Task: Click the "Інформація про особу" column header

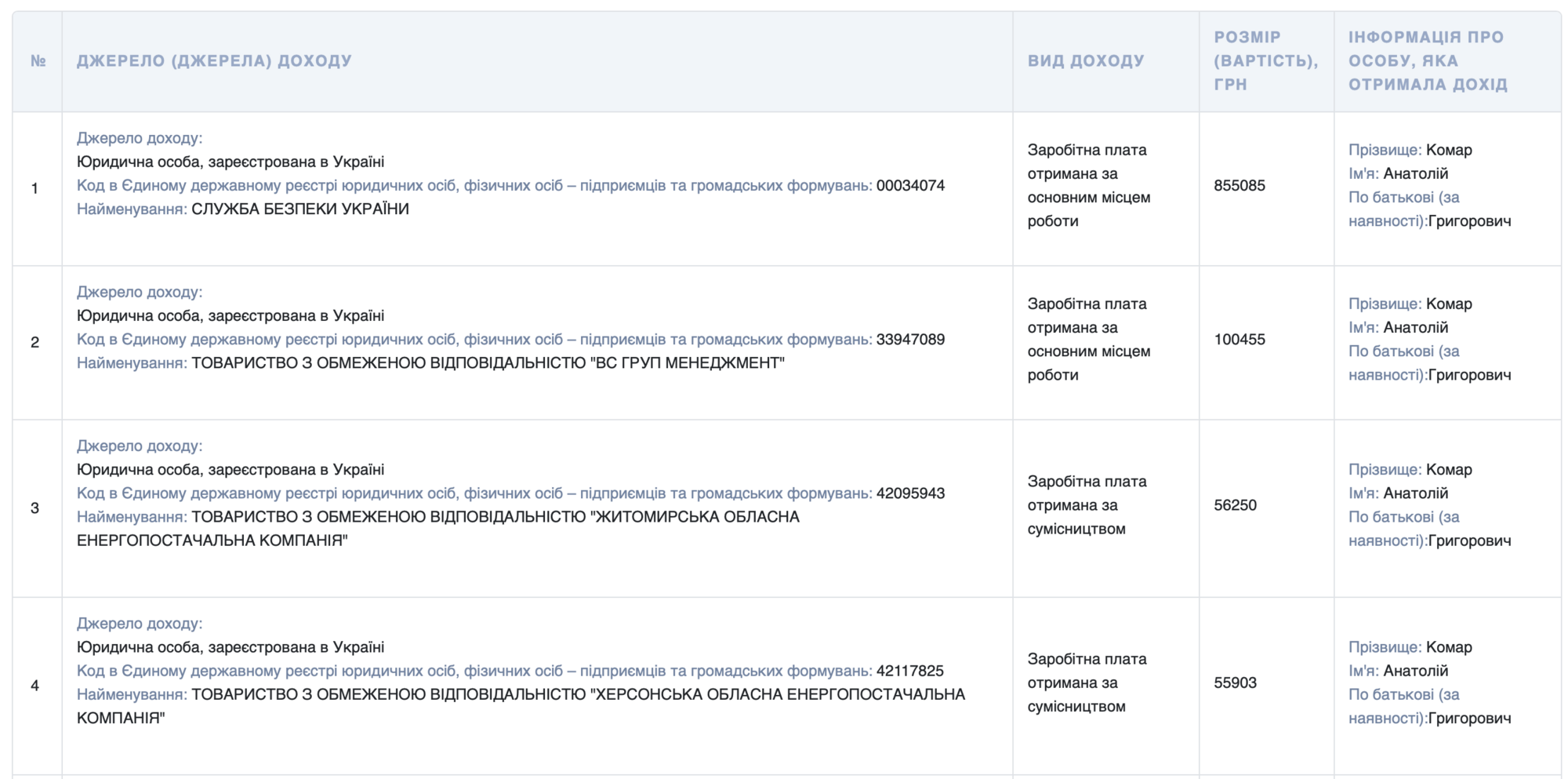Action: [1427, 61]
